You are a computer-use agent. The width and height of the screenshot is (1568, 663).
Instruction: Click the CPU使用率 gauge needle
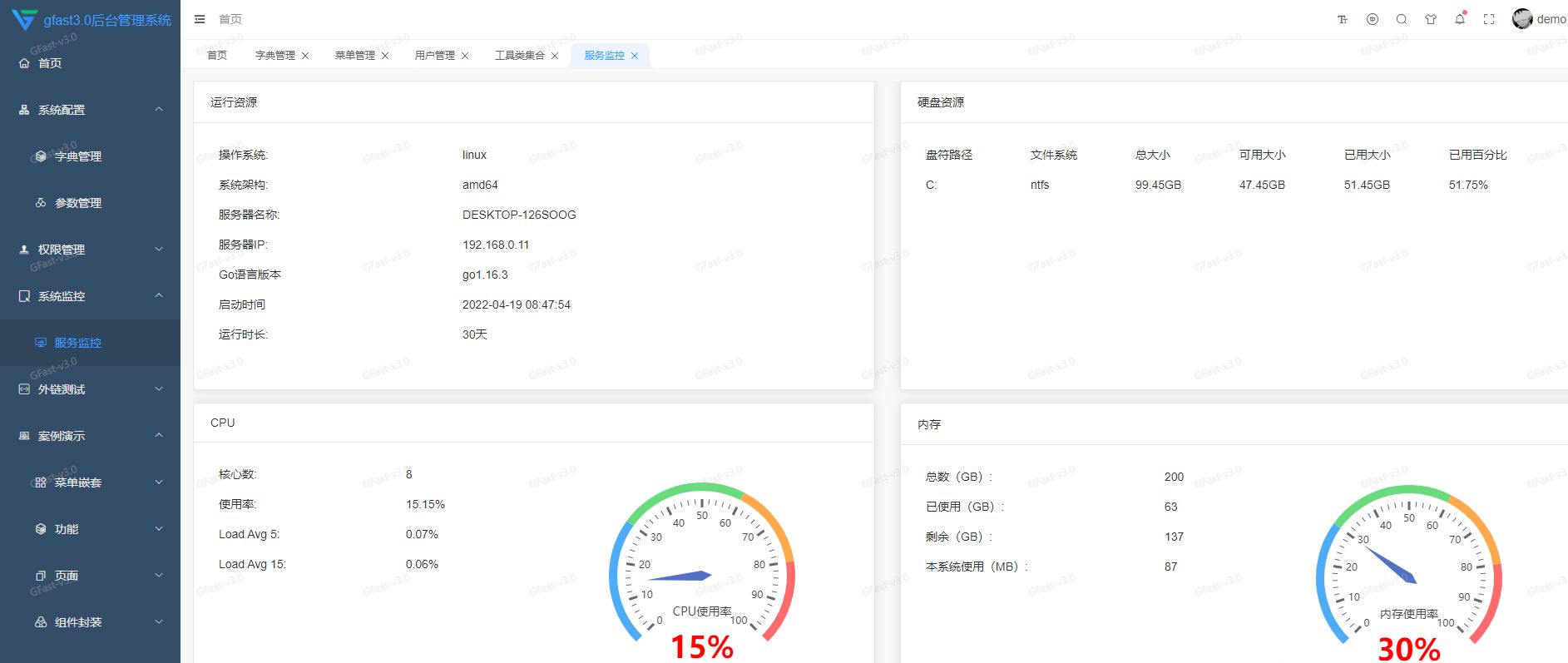pyautogui.click(x=678, y=576)
